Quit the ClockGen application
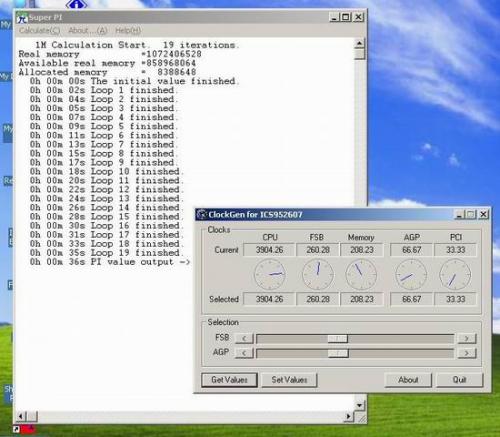 coord(459,380)
